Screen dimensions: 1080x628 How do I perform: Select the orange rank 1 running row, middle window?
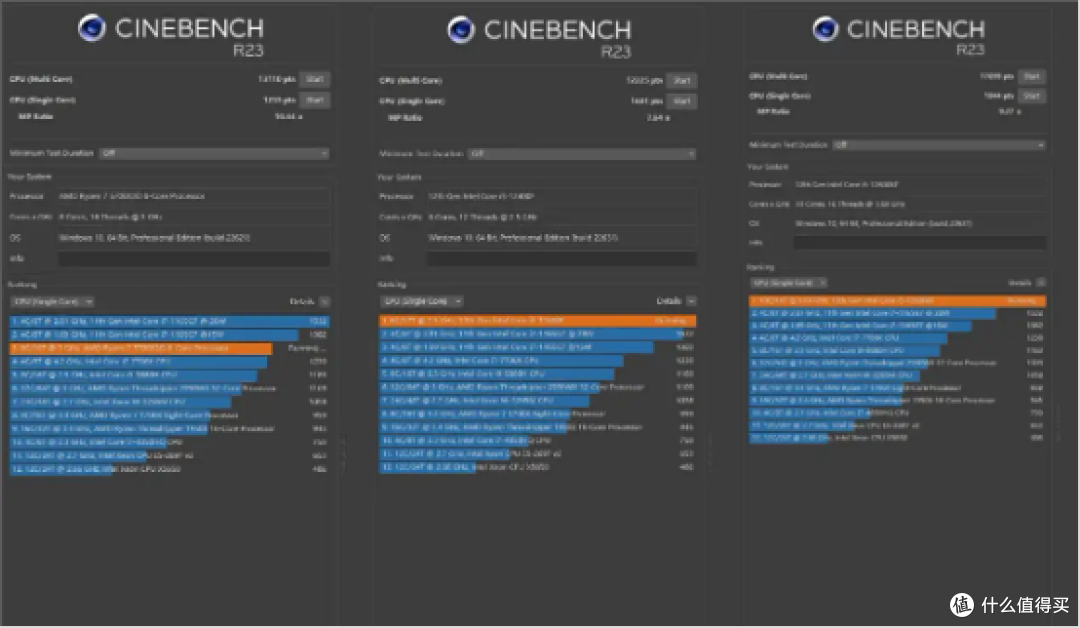tap(537, 321)
